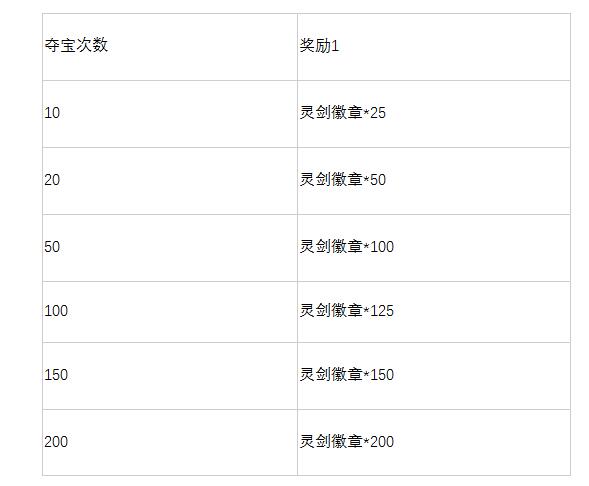The width and height of the screenshot is (589, 486).
Task: Click empty space right of the 10 value
Action: 178,114
